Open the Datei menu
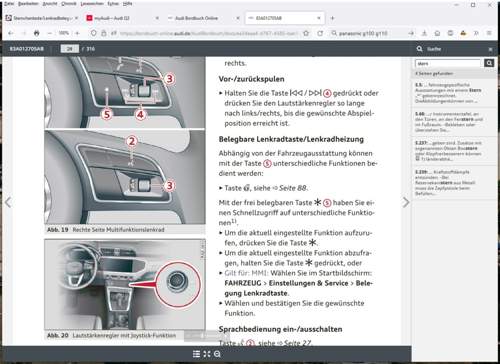Screen dimensions: 500x364 pyautogui.click(x=9, y=4)
